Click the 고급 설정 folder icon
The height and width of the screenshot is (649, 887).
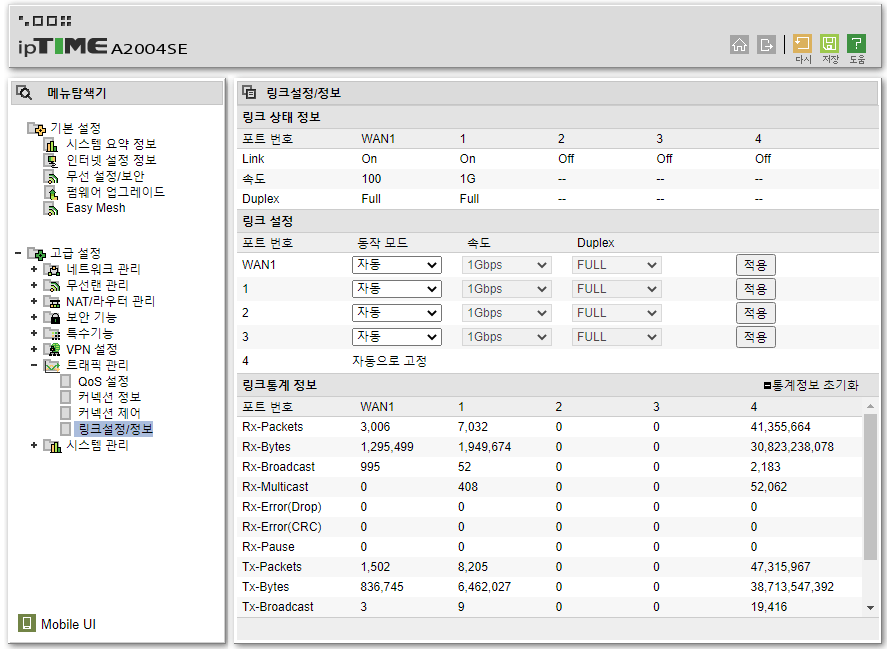(37, 253)
